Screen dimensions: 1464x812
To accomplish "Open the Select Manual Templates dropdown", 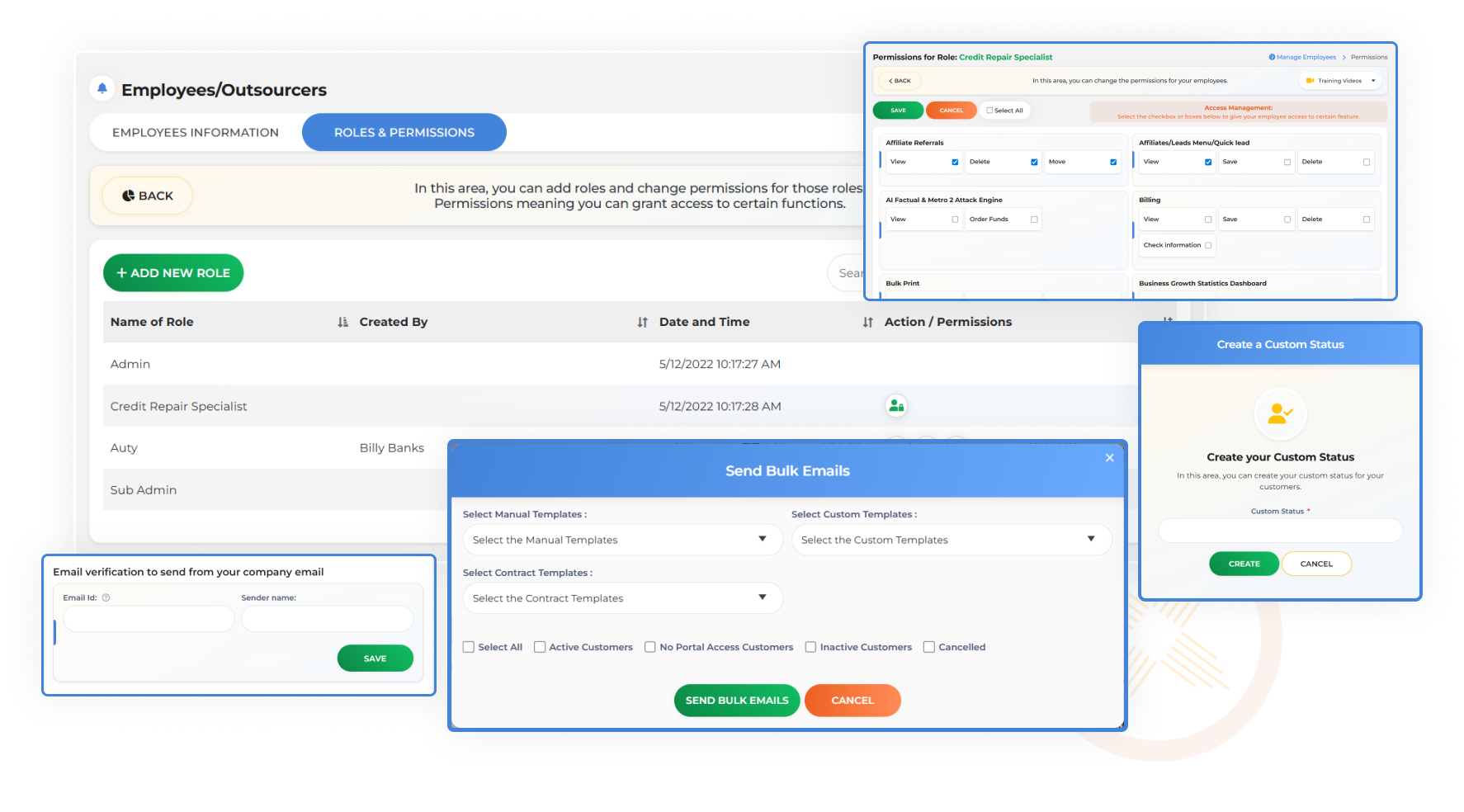I will tap(622, 540).
